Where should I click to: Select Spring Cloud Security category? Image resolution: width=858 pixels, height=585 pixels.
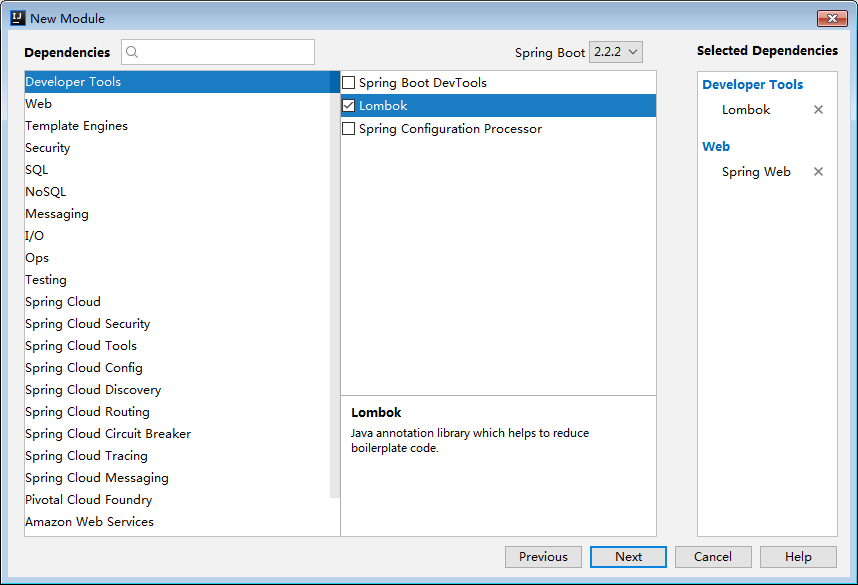coord(177,323)
